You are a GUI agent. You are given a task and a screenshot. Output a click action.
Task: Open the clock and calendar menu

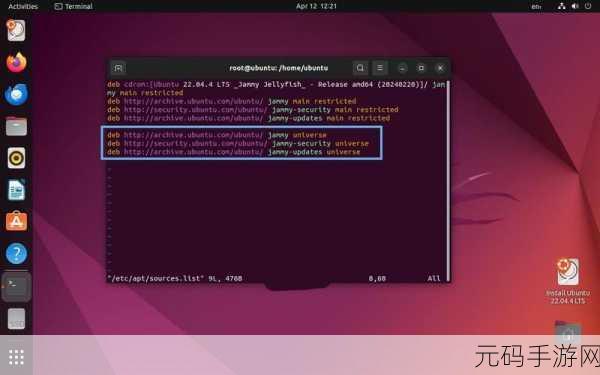(316, 6)
